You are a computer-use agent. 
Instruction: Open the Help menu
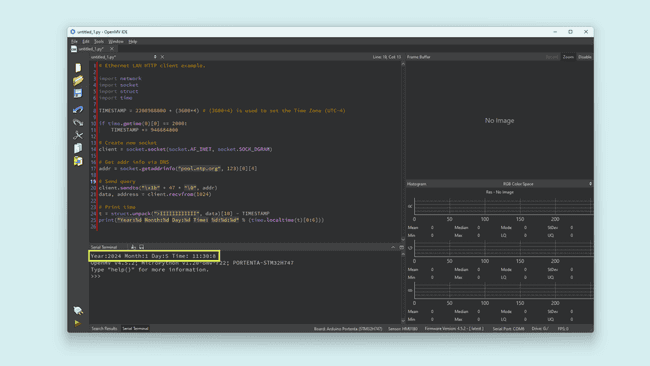(x=133, y=42)
